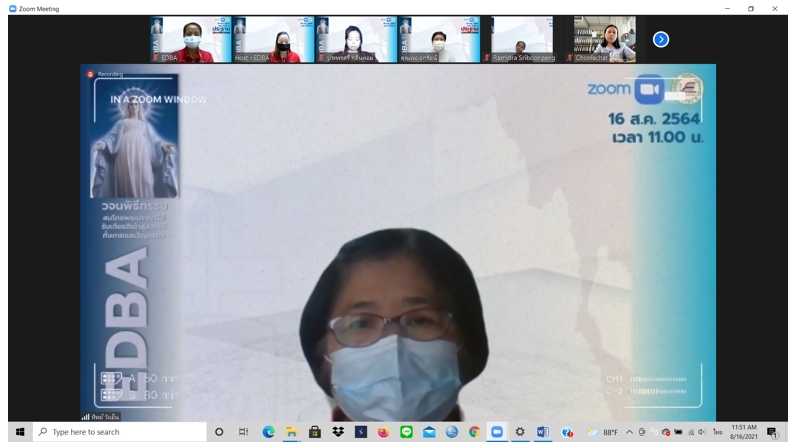This screenshot has height=448, width=793.
Task: Open Dropbox from the taskbar
Action: click(338, 432)
